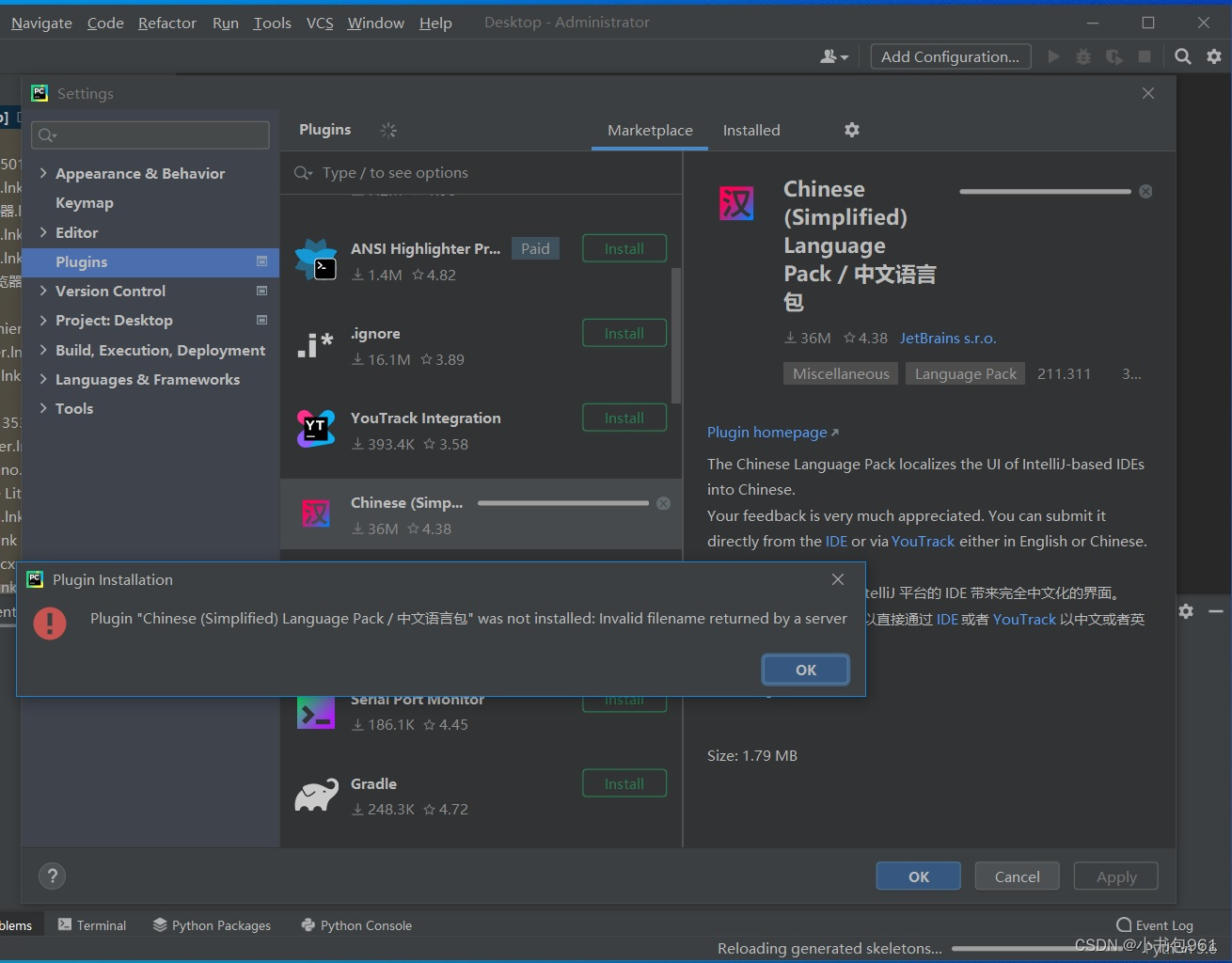Image resolution: width=1232 pixels, height=963 pixels.
Task: Install the Gradle plugin
Action: (x=624, y=783)
